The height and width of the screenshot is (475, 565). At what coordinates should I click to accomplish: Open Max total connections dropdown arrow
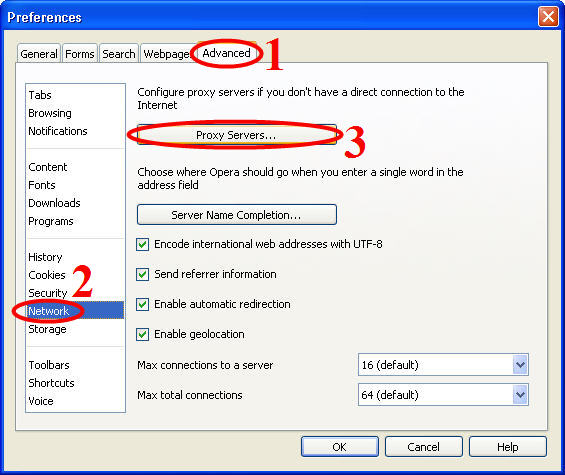click(520, 395)
